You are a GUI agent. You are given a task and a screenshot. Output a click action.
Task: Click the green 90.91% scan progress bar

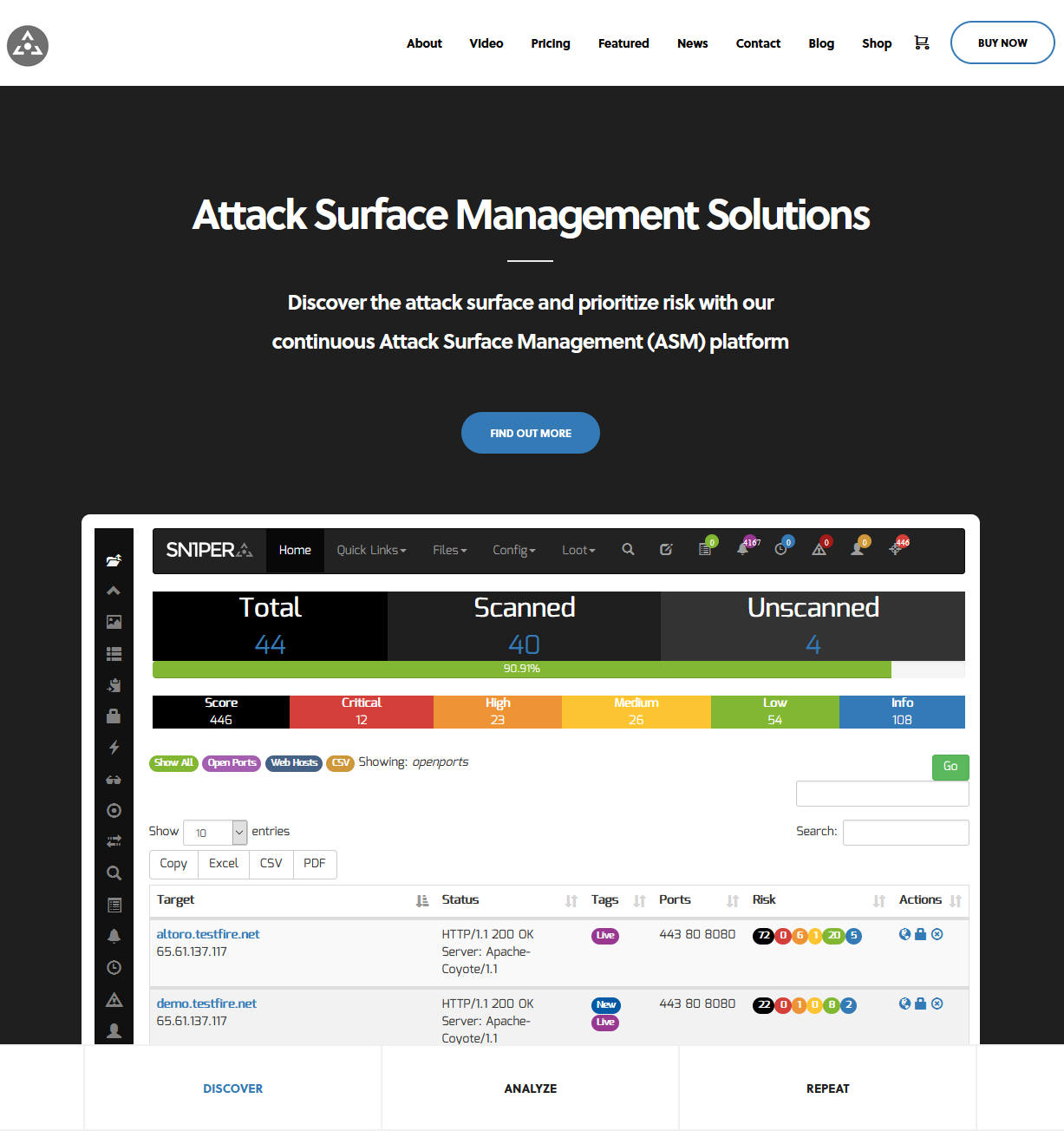[x=521, y=669]
